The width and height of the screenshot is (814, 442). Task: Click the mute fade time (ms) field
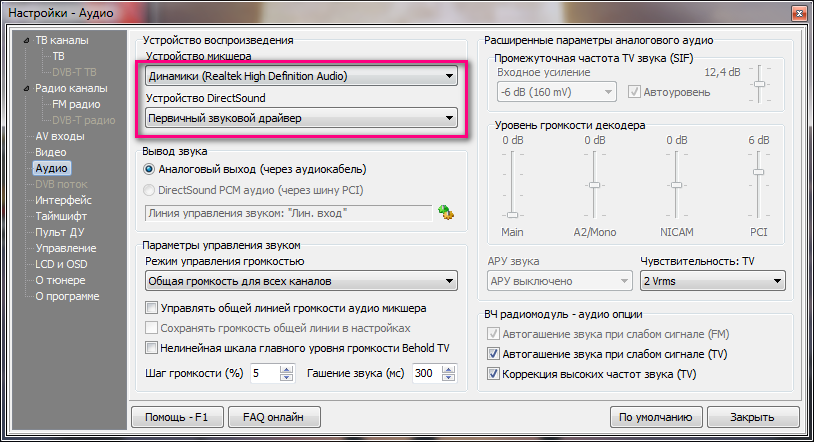tap(425, 373)
